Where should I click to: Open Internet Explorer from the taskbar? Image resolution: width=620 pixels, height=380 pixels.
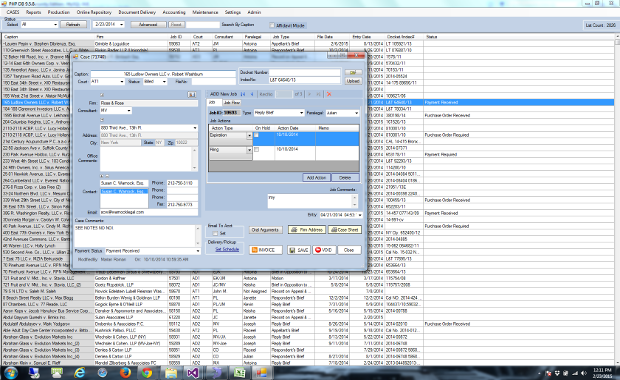coord(79,372)
